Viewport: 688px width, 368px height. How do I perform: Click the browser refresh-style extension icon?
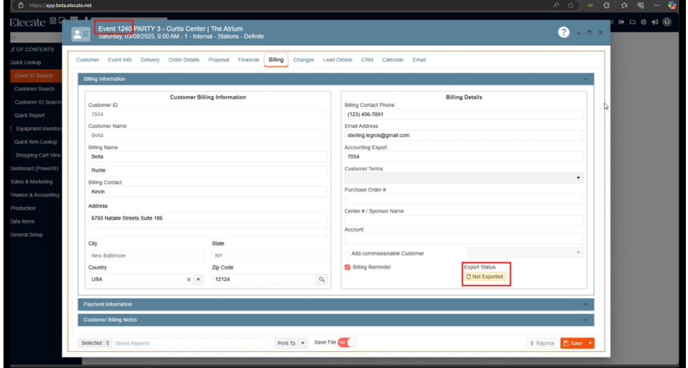click(x=607, y=5)
